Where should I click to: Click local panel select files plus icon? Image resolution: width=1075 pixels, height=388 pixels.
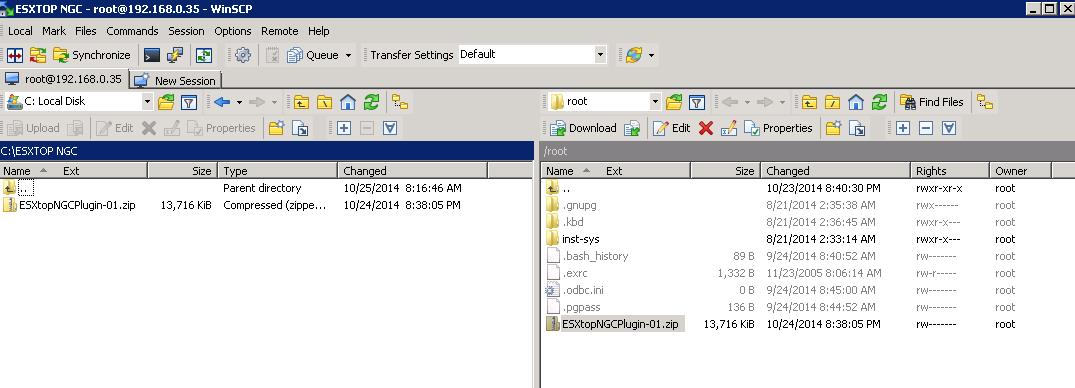(343, 128)
